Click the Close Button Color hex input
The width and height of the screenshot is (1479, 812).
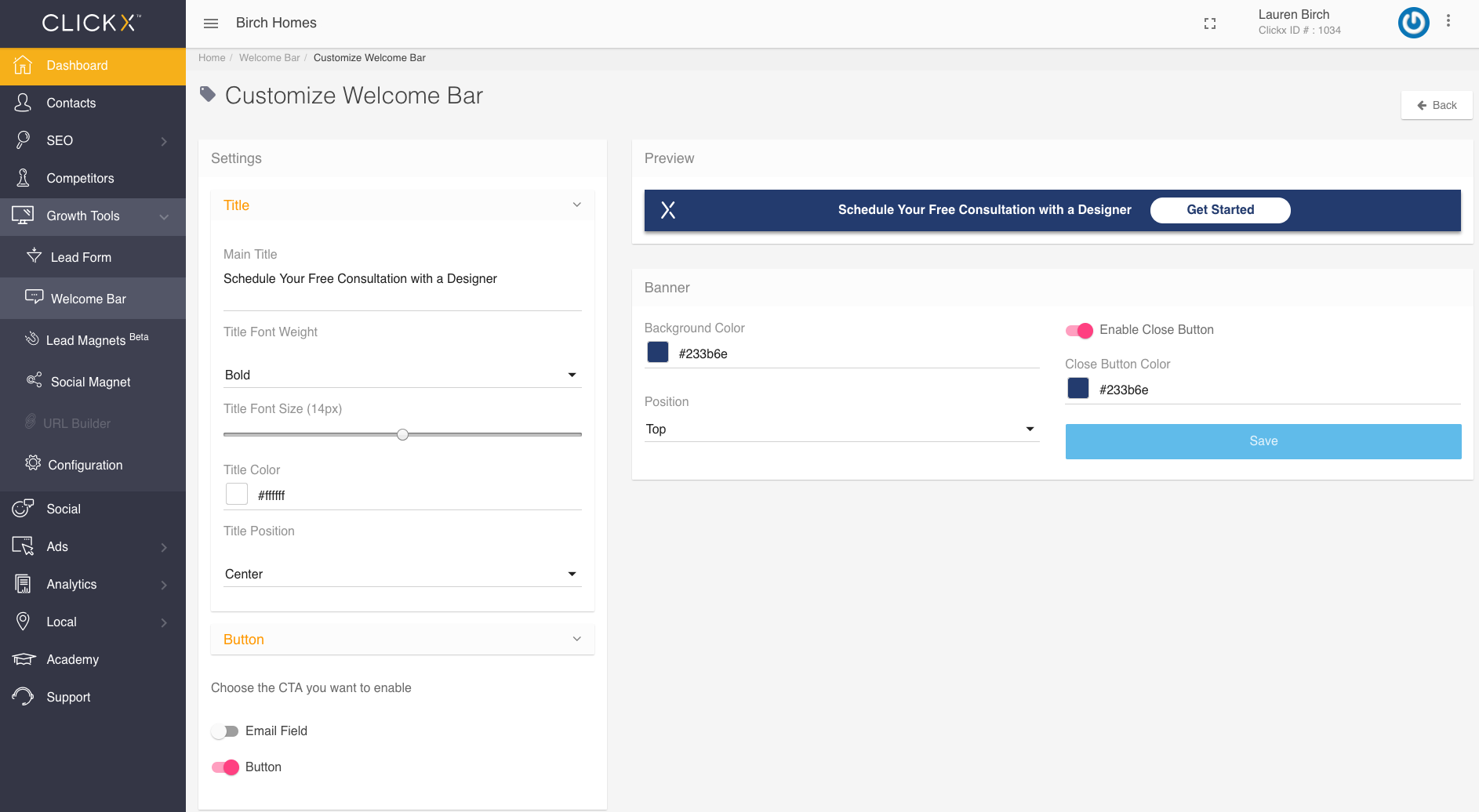pos(1280,390)
